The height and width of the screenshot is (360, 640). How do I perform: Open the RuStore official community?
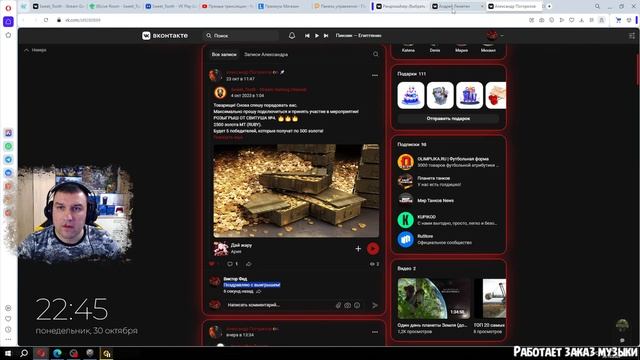[x=448, y=239]
